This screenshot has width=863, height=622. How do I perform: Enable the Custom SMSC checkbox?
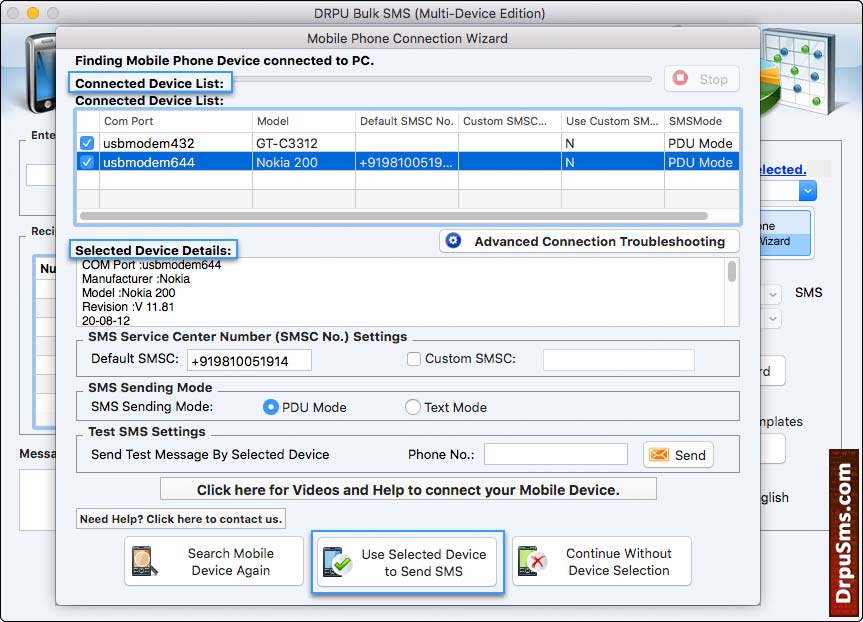coord(413,359)
